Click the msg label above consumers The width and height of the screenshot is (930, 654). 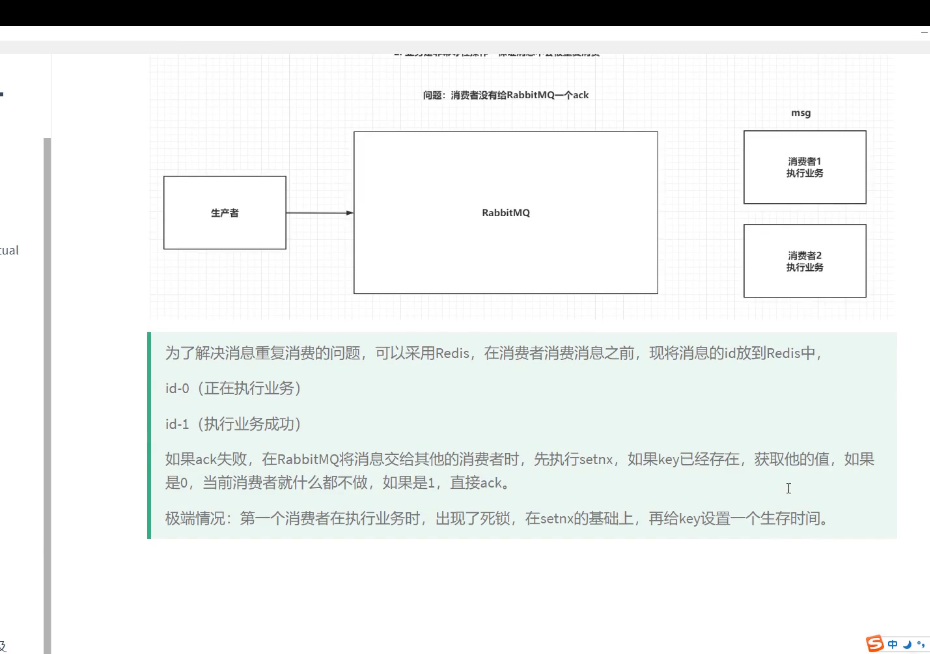(x=801, y=113)
